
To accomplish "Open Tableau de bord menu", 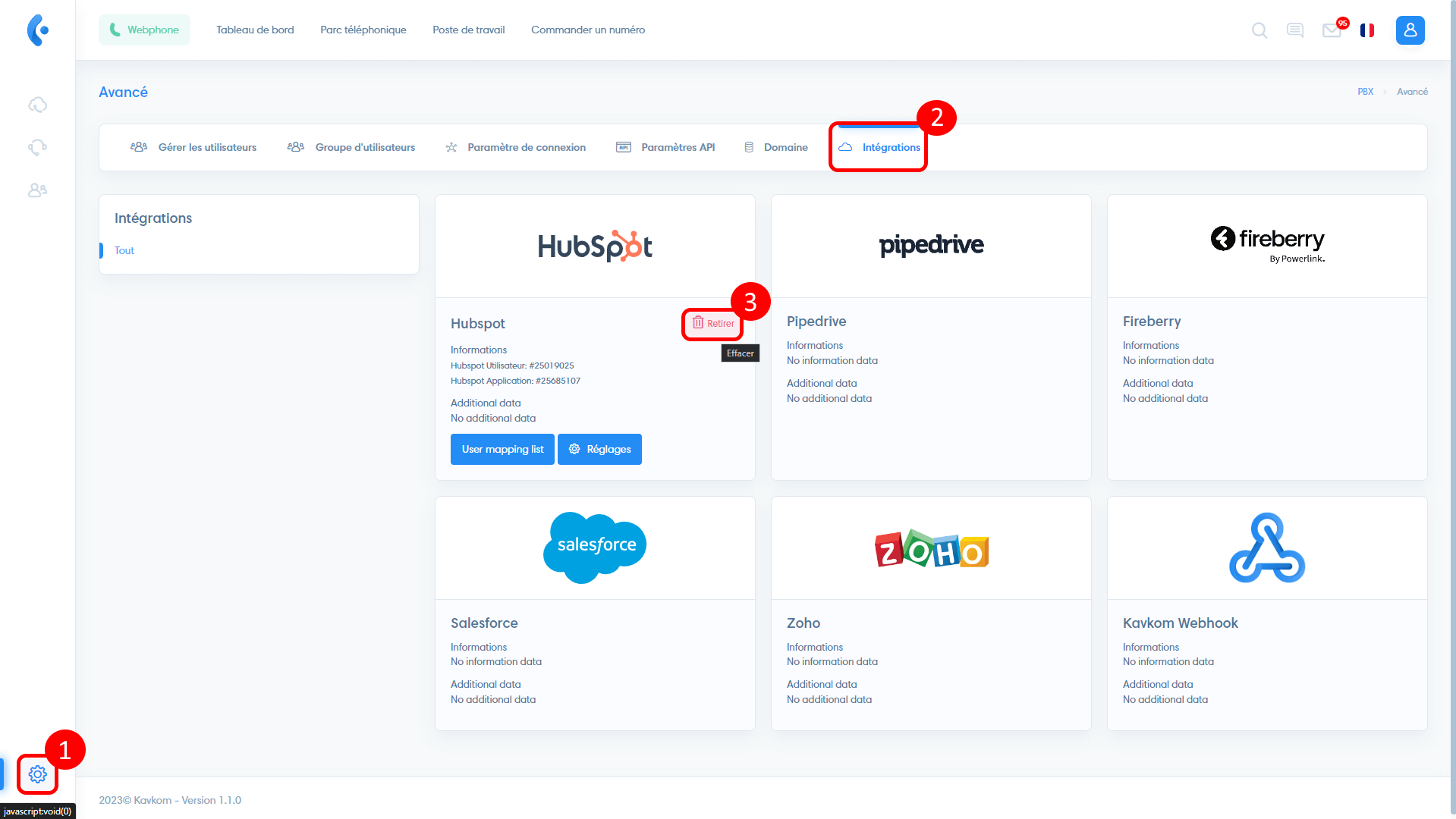I will [255, 30].
